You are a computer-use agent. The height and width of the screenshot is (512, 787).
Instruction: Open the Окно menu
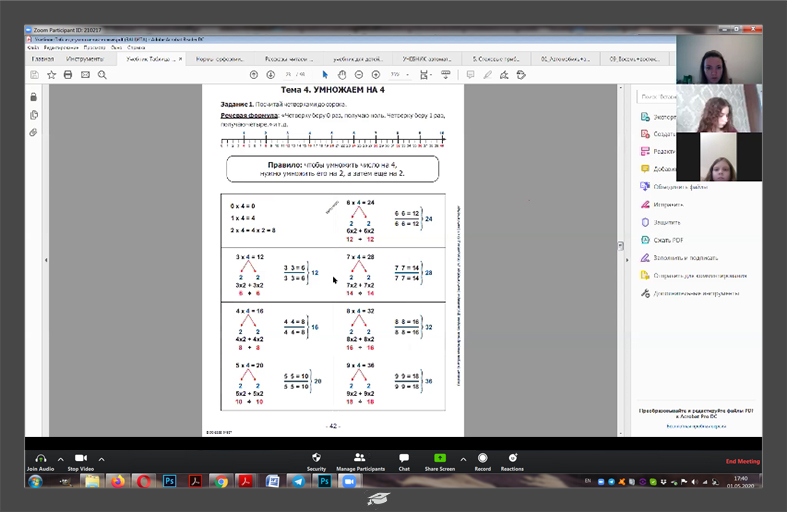click(116, 48)
